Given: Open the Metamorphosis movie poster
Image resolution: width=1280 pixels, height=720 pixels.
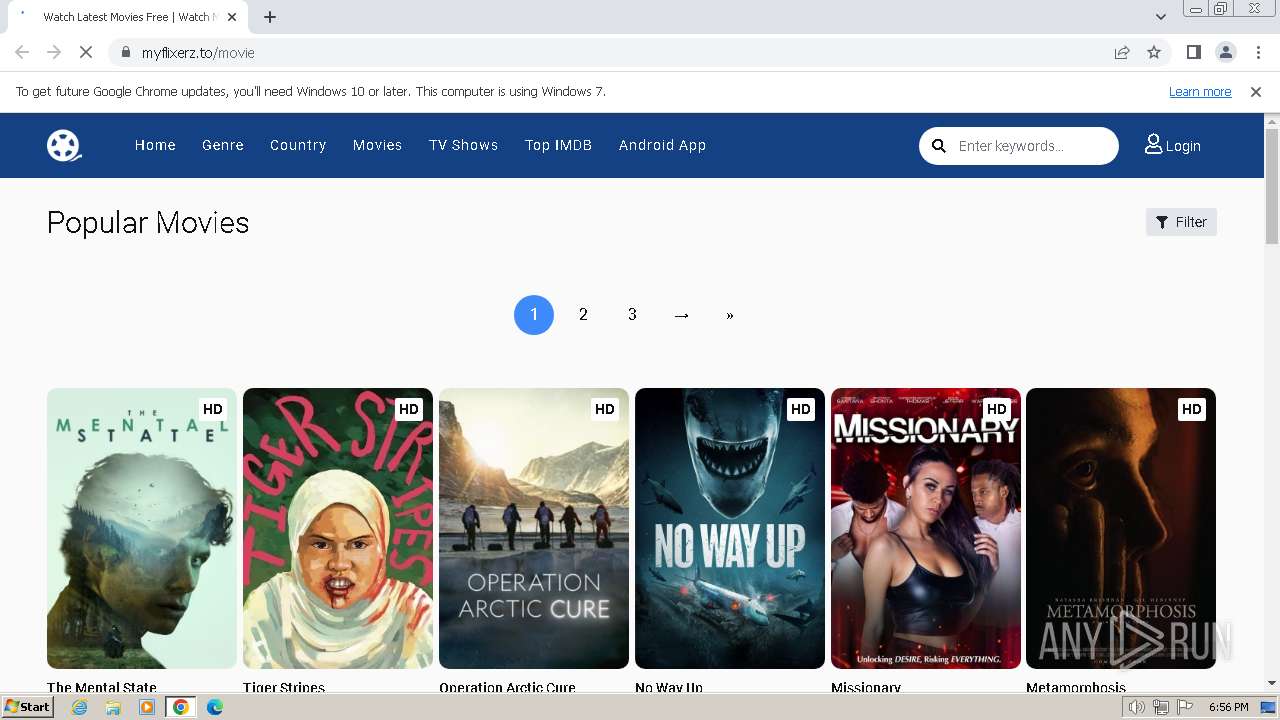Looking at the screenshot, I should [x=1121, y=528].
